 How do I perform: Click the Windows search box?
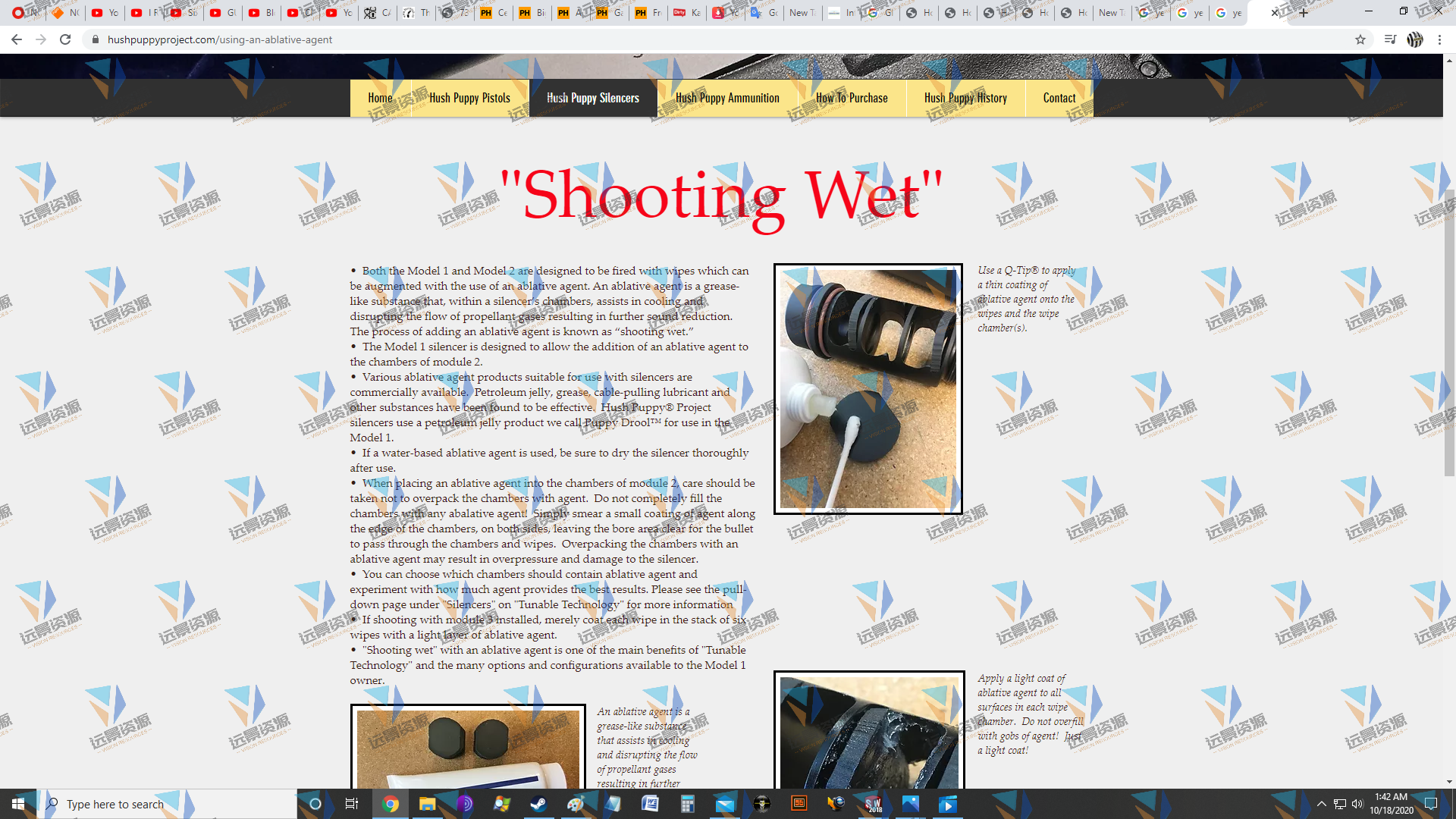coord(167,804)
